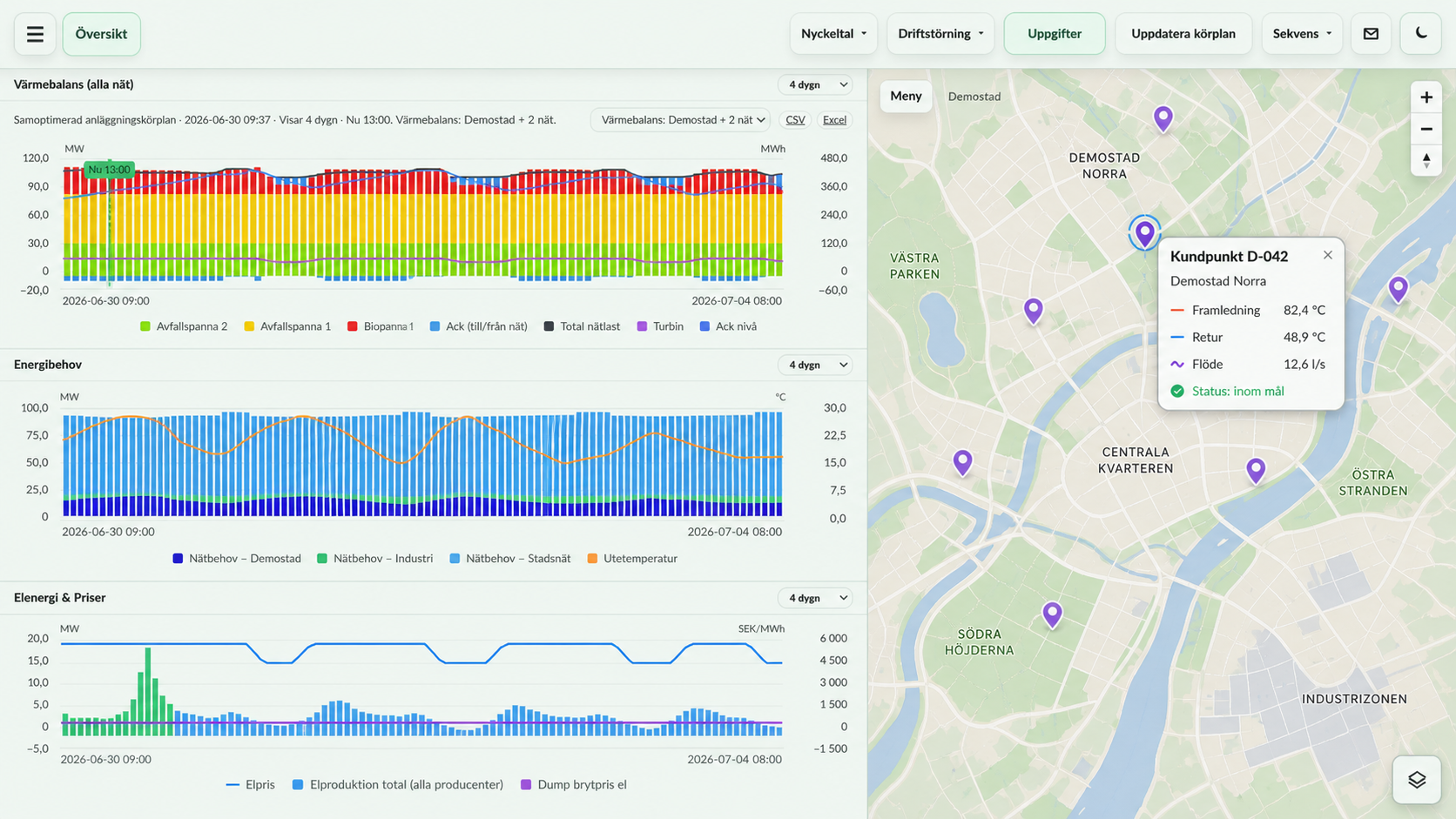Toggle Utetemperatur legend entry

632,559
